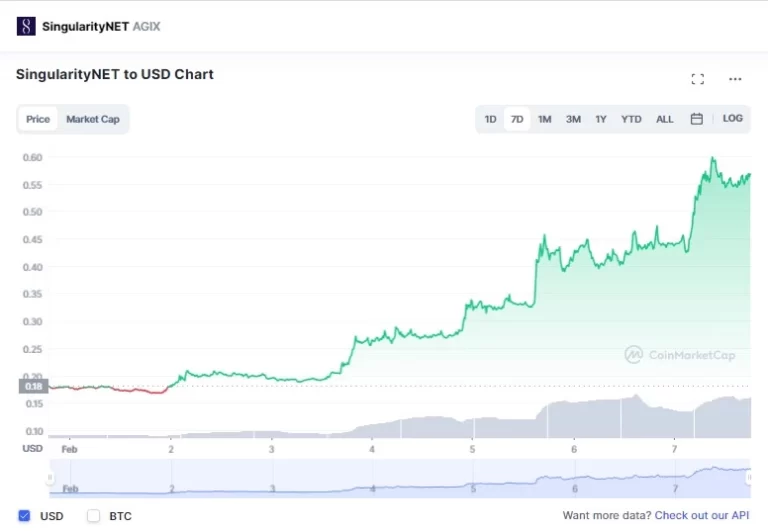Select the 7D time range
Image resolution: width=768 pixels, height=531 pixels.
(x=517, y=119)
